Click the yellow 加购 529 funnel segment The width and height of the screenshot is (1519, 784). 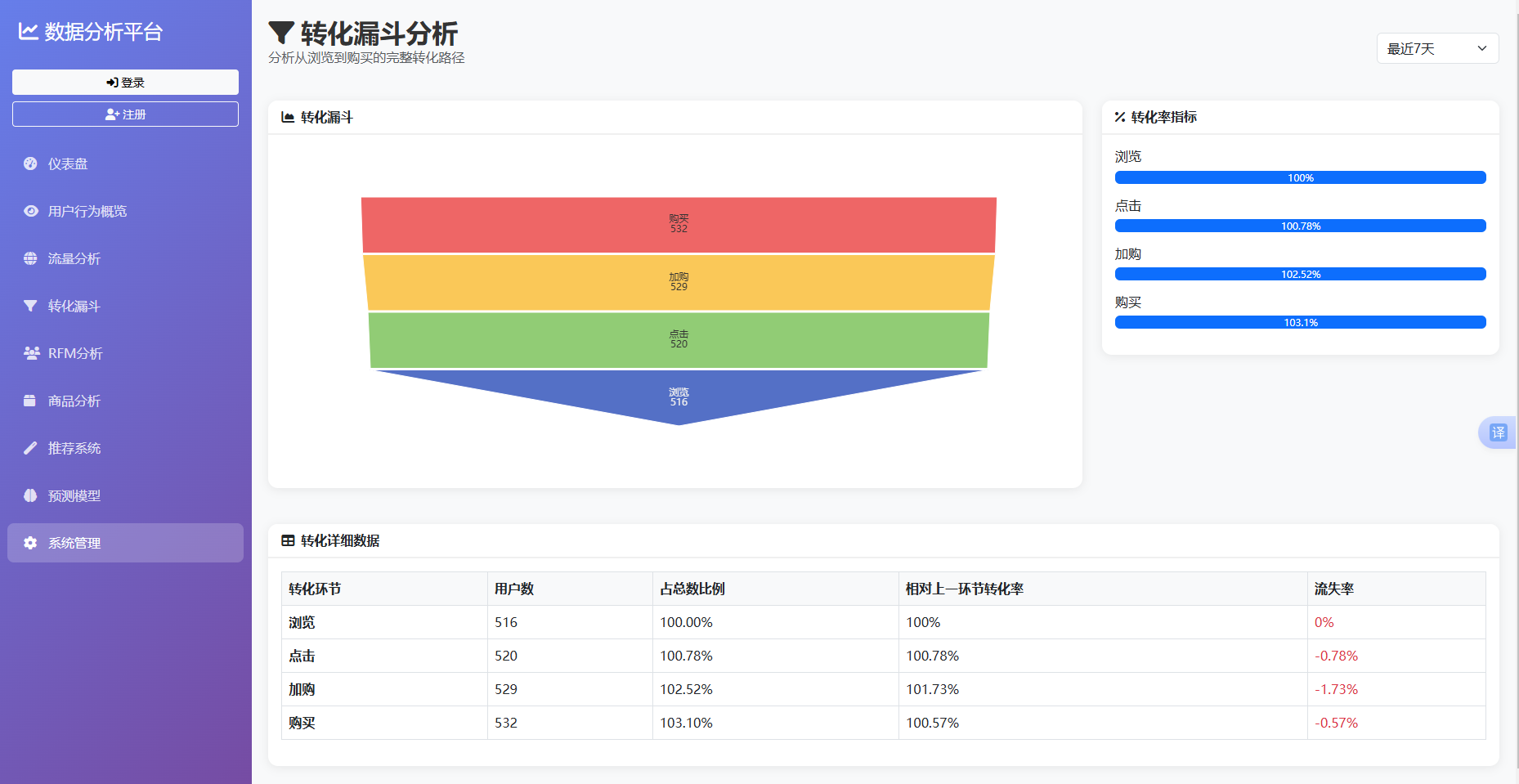point(679,282)
